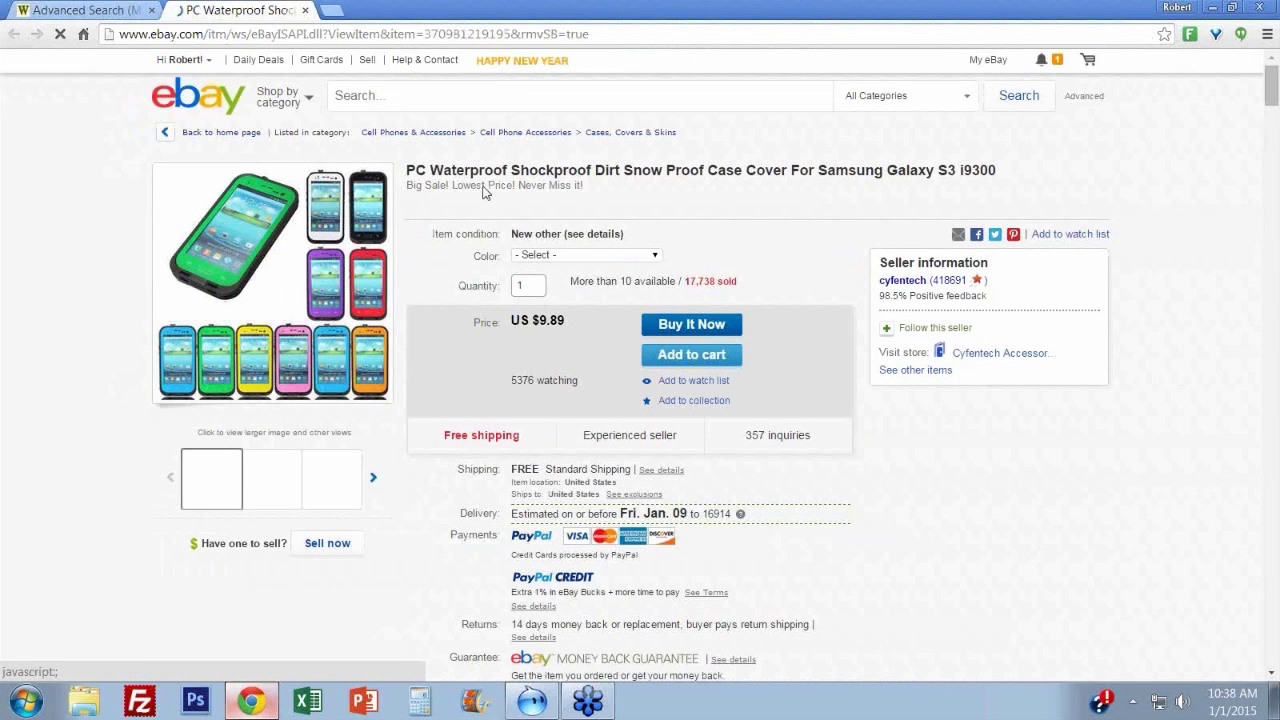Viewport: 1280px width, 720px height.
Task: Open FileZilla from the taskbar
Action: pyautogui.click(x=139, y=701)
